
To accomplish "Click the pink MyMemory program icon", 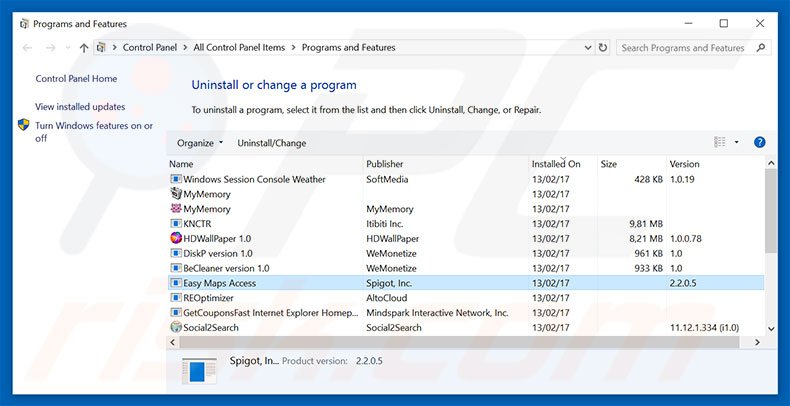I will click(x=176, y=209).
